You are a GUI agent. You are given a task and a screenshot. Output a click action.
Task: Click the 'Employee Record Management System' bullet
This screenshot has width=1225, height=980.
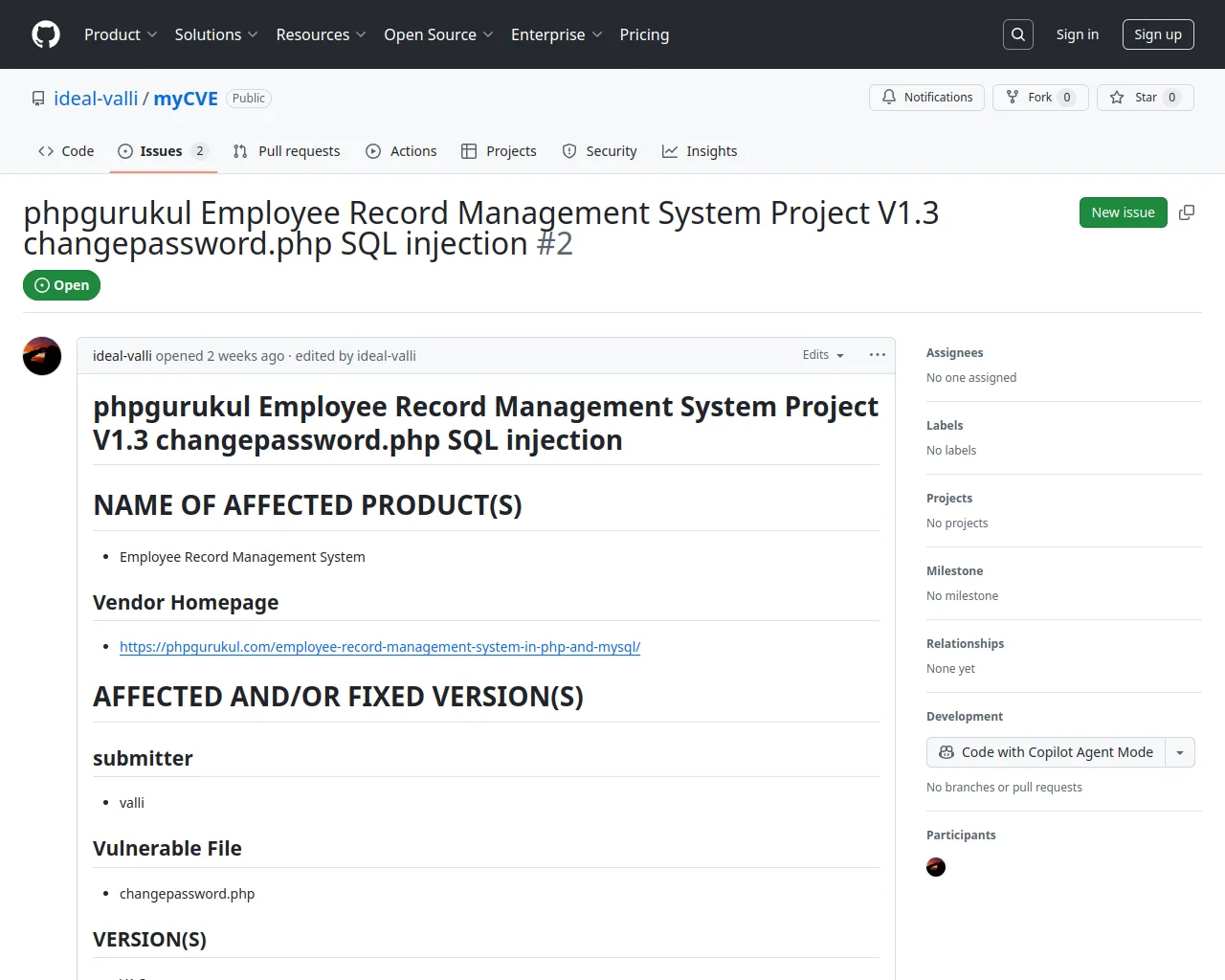pyautogui.click(x=242, y=557)
